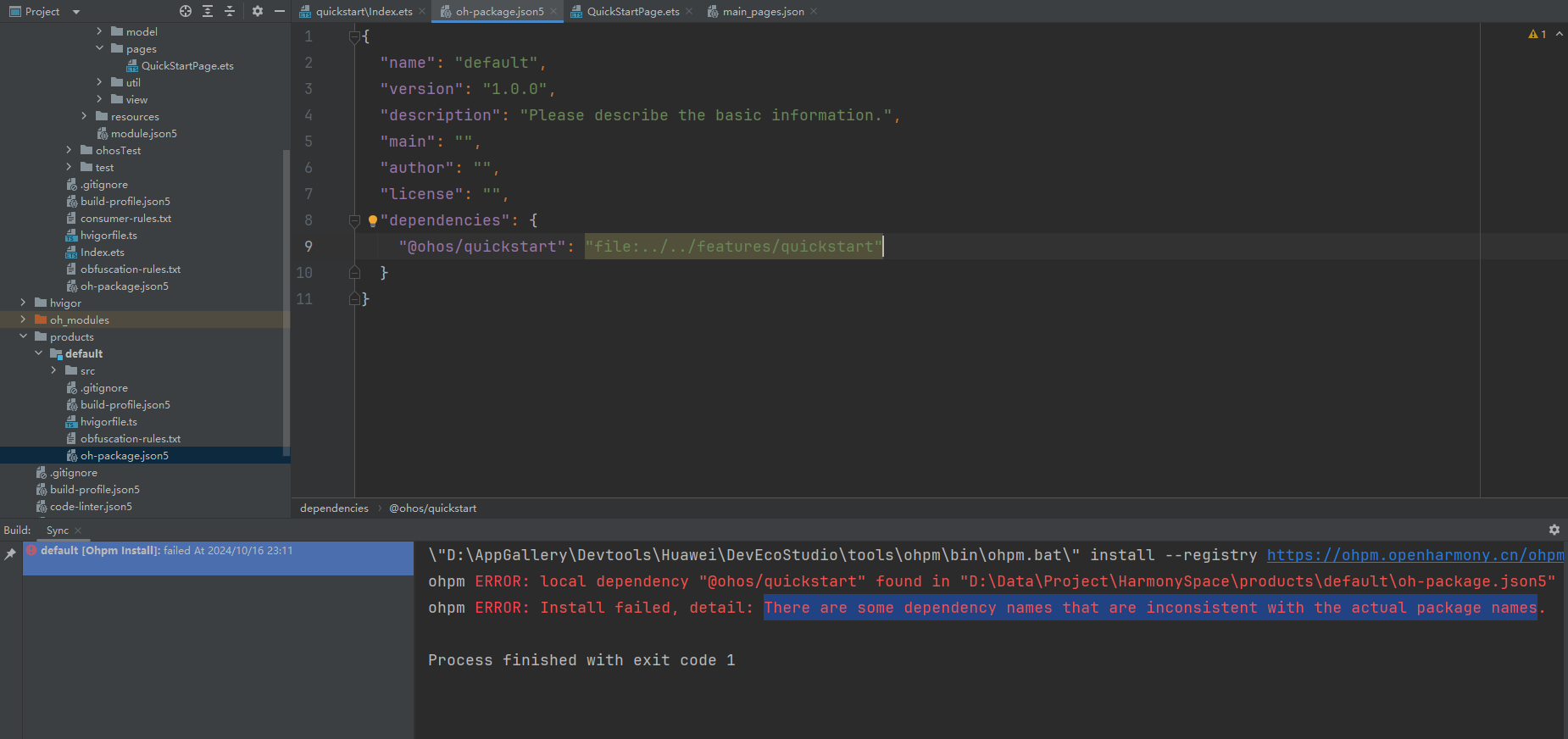Open module.json5 in the project tree
This screenshot has width=1568, height=739.
point(144,133)
